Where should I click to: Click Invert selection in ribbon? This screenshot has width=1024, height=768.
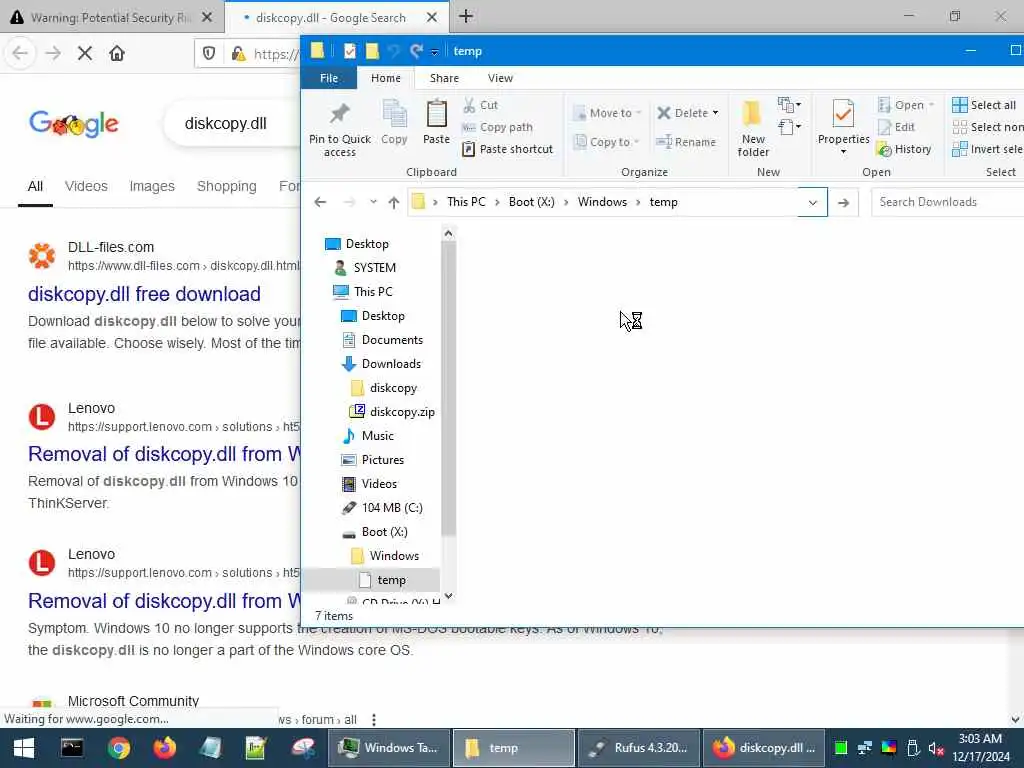[987, 149]
